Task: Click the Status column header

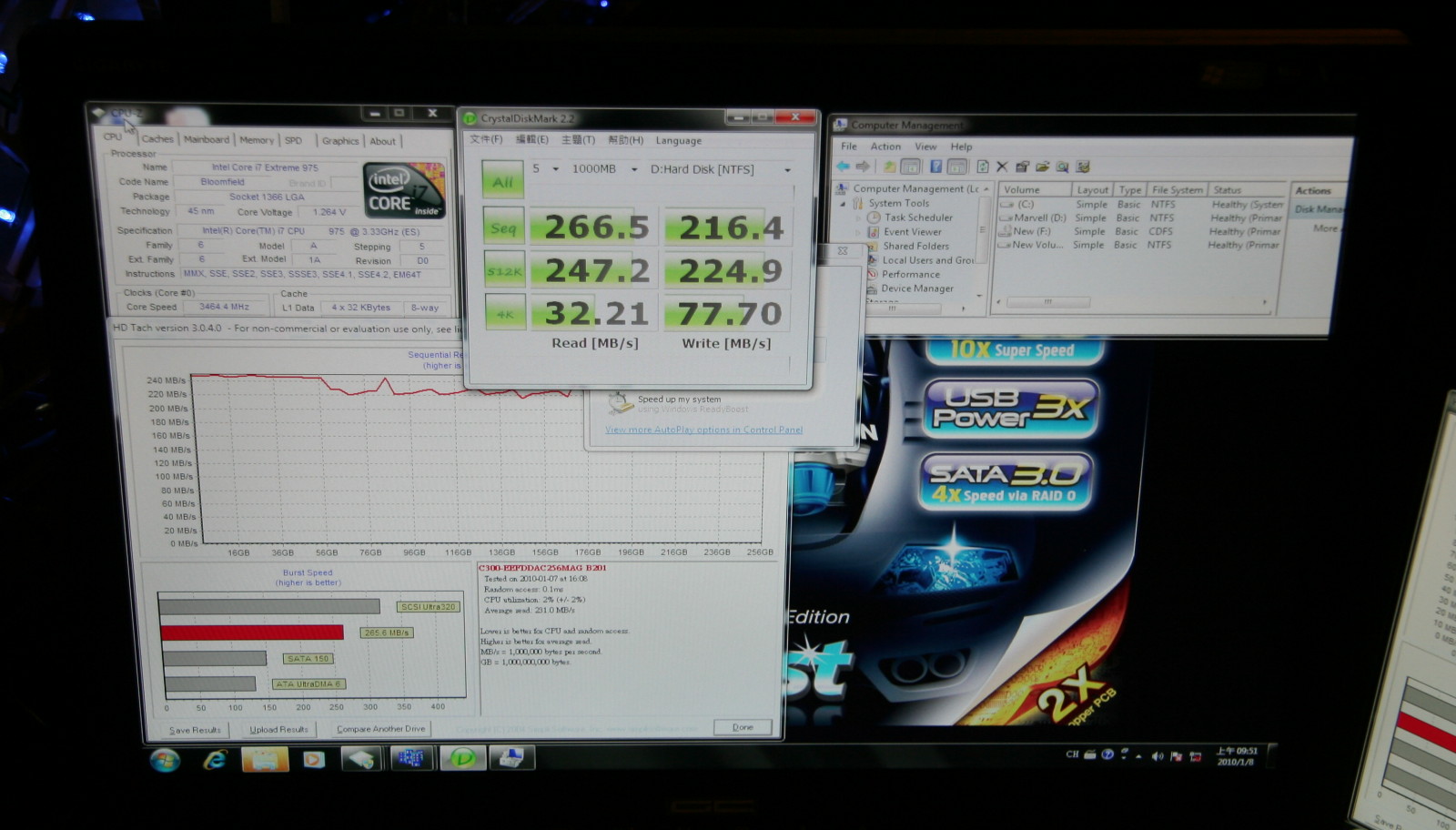Action: pos(1247,189)
